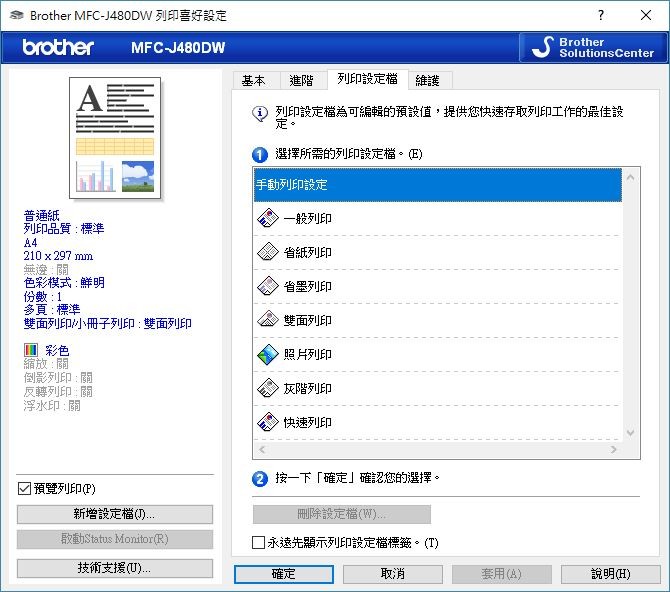Click the question mark help button
Viewport: 670px width, 592px height.
[x=601, y=15]
